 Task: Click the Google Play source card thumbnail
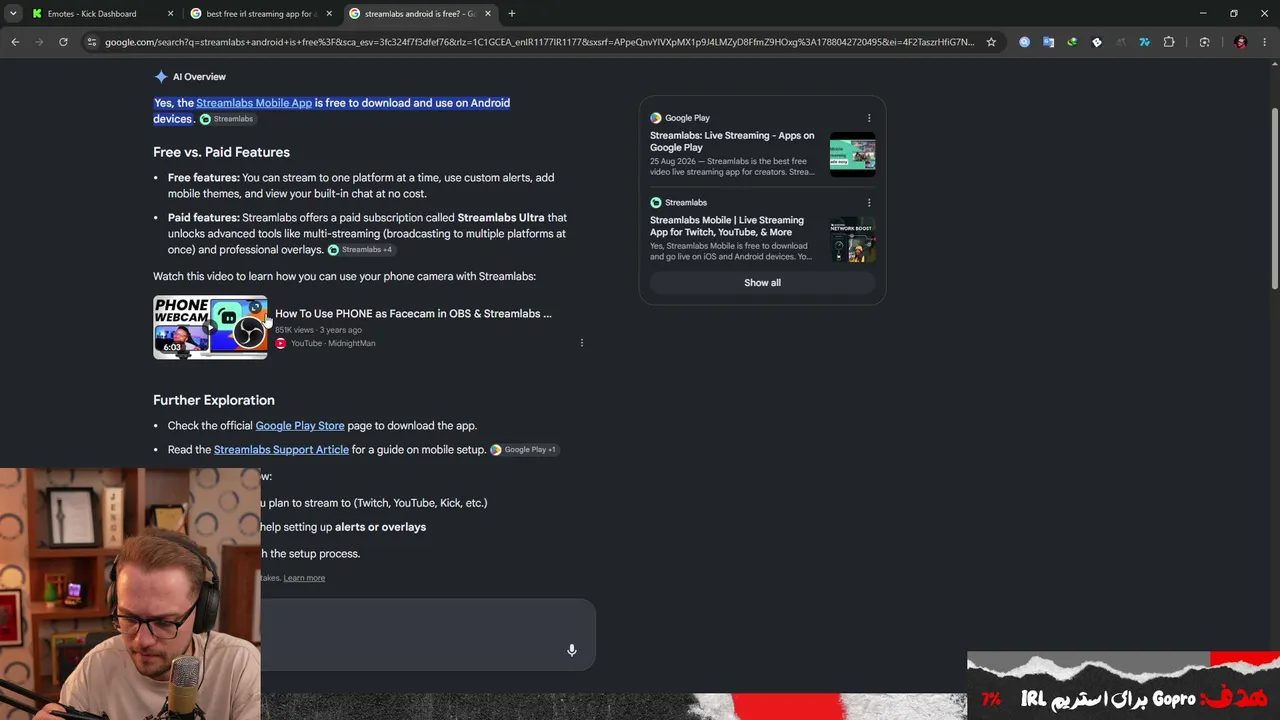tap(852, 154)
